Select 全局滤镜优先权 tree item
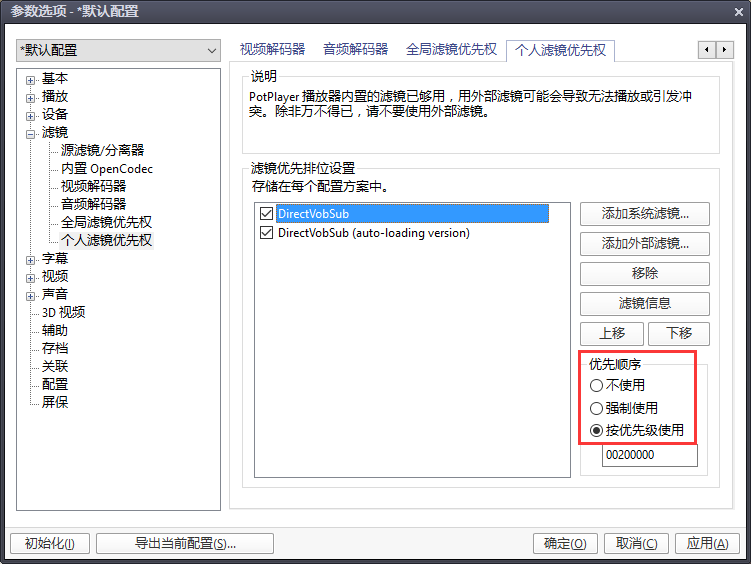The image size is (751, 564). tap(106, 222)
